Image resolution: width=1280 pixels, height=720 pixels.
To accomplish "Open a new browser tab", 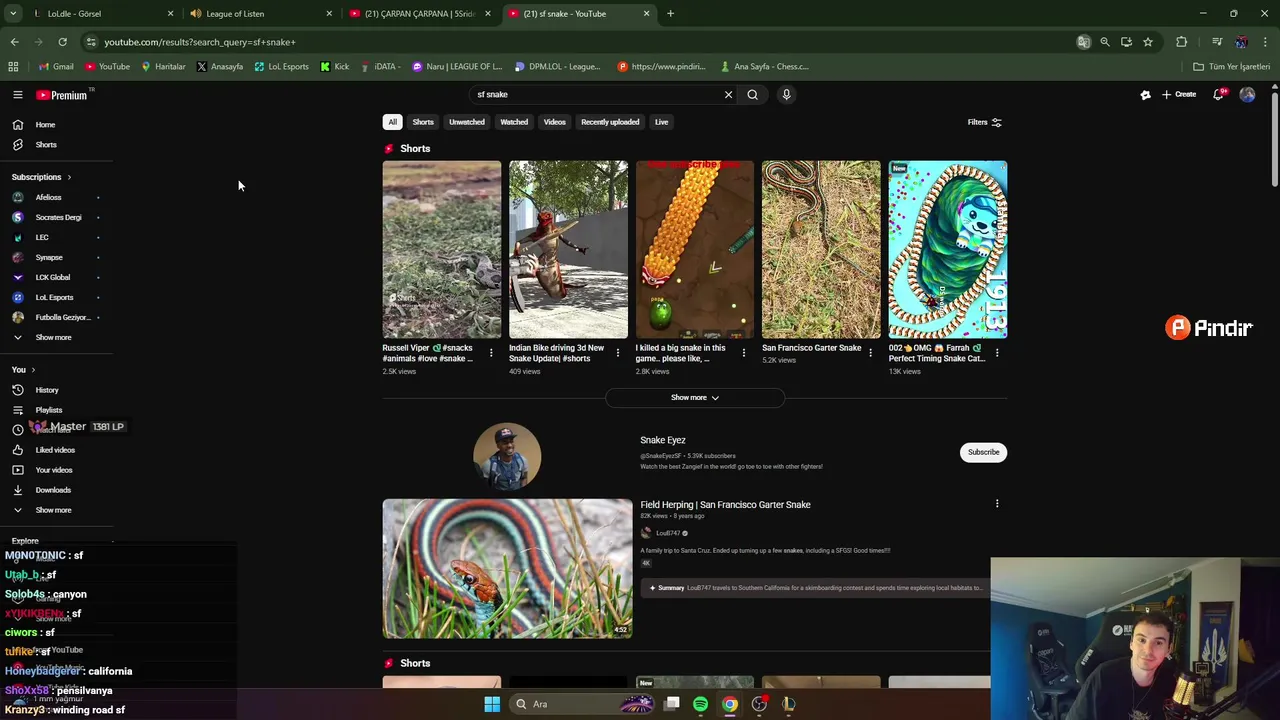I will [x=670, y=14].
